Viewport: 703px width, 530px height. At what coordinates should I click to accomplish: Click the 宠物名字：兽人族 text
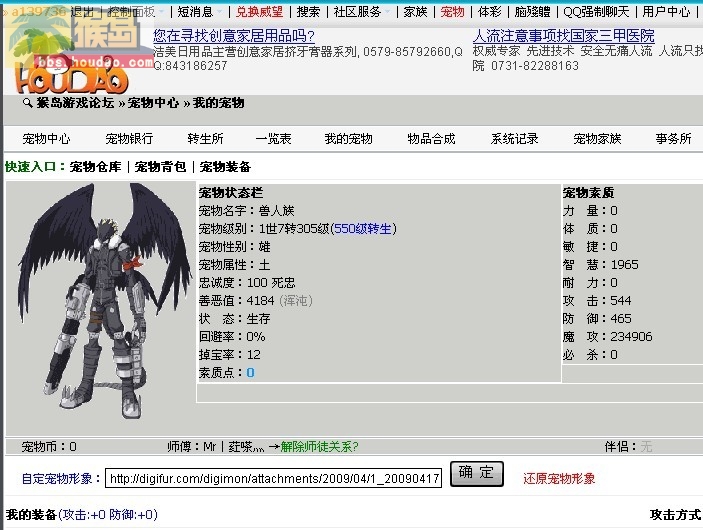(x=247, y=211)
